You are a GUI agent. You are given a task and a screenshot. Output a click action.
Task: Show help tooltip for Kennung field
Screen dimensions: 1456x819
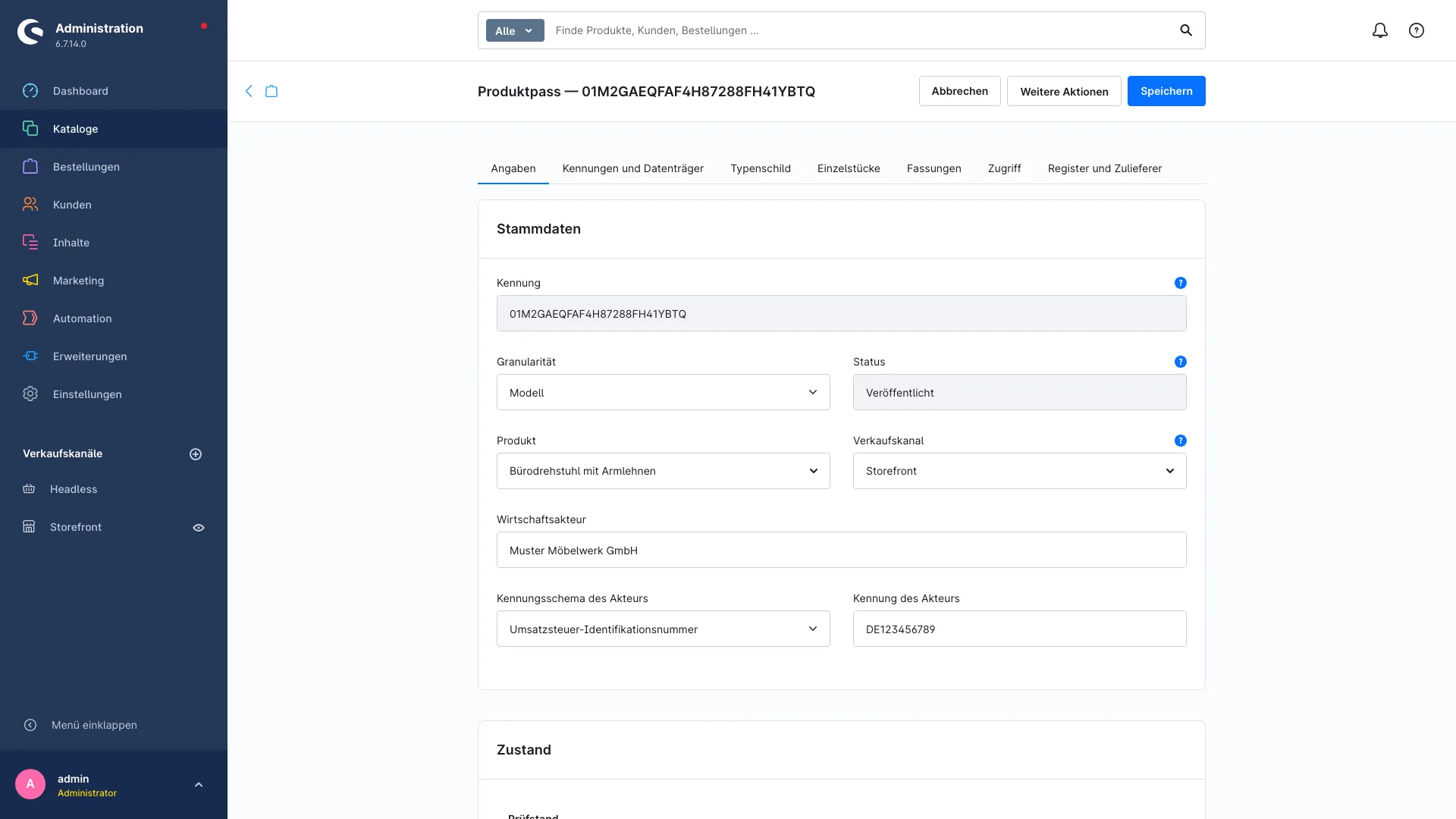[x=1181, y=283]
